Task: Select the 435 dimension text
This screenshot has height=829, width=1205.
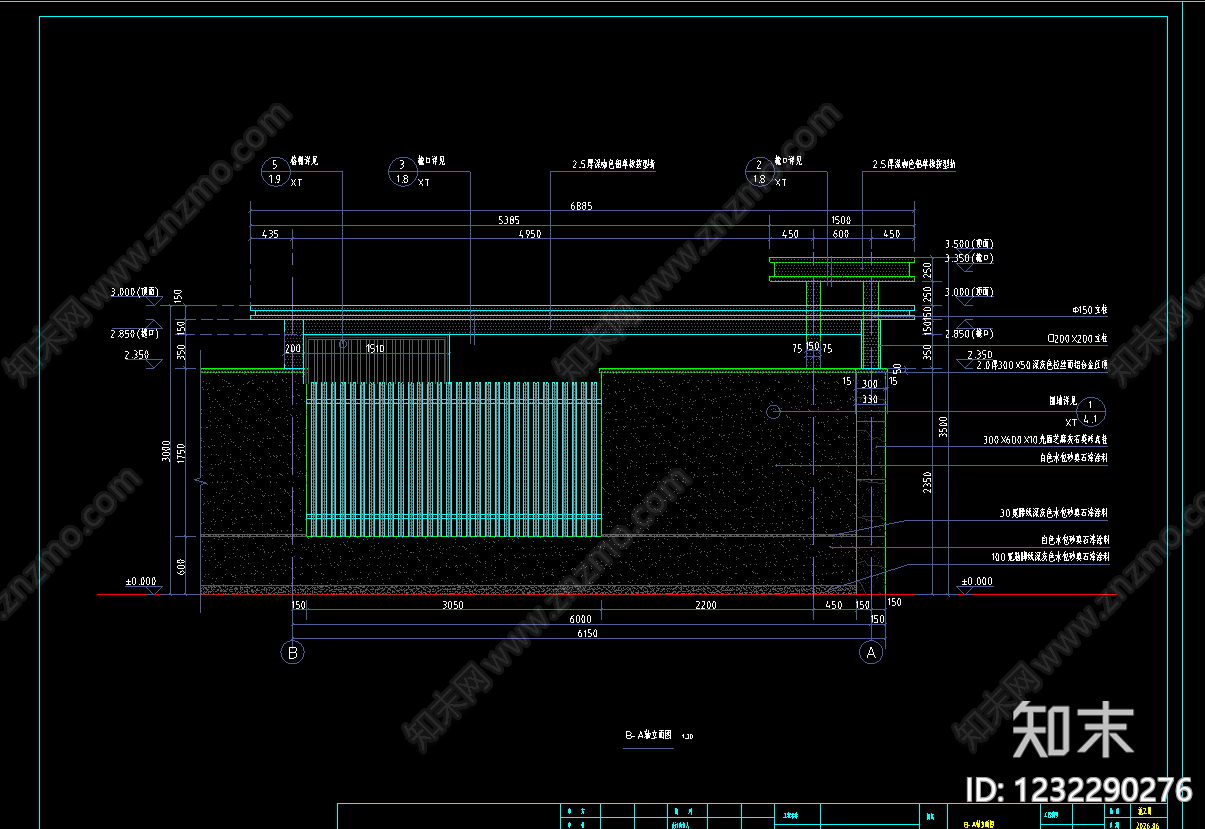Action: click(270, 234)
